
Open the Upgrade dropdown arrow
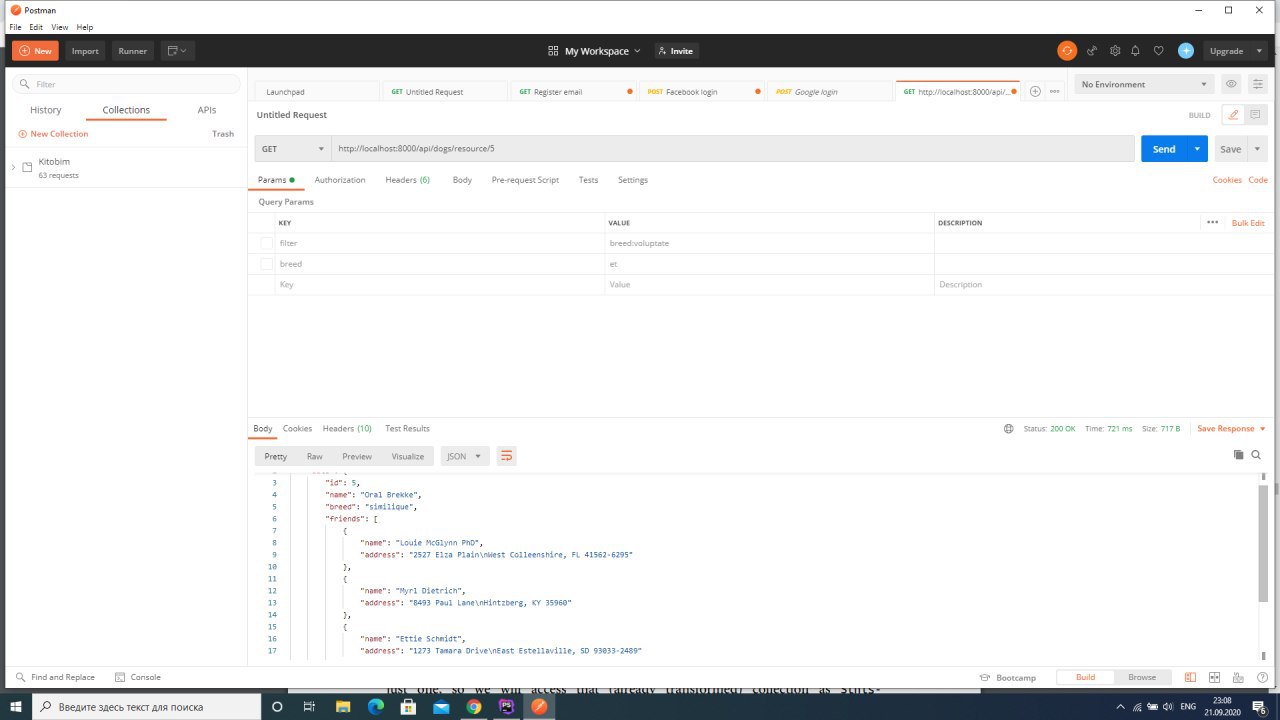point(1258,51)
